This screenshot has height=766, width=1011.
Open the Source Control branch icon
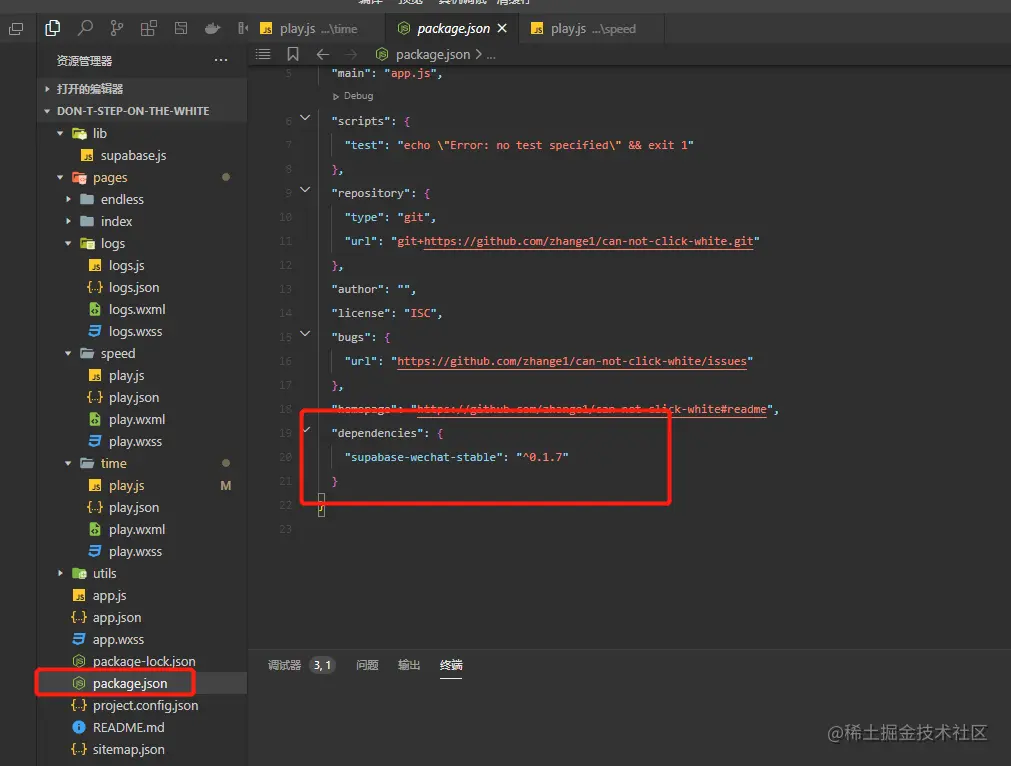pos(117,28)
